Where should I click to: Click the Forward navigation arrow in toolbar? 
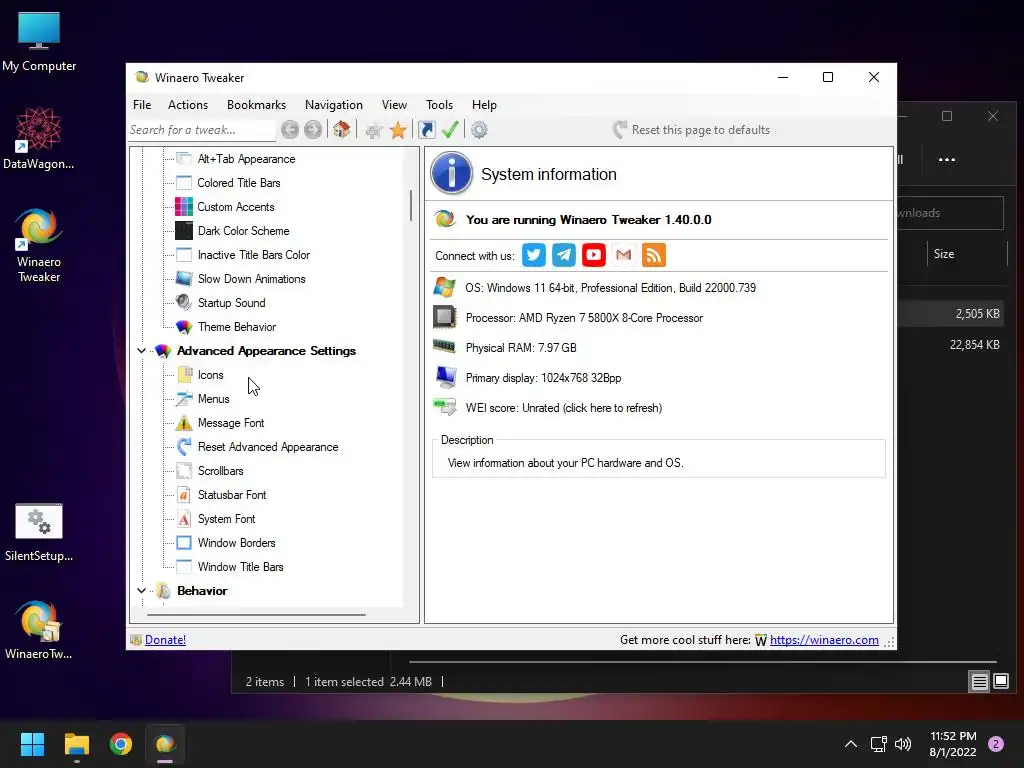[313, 130]
